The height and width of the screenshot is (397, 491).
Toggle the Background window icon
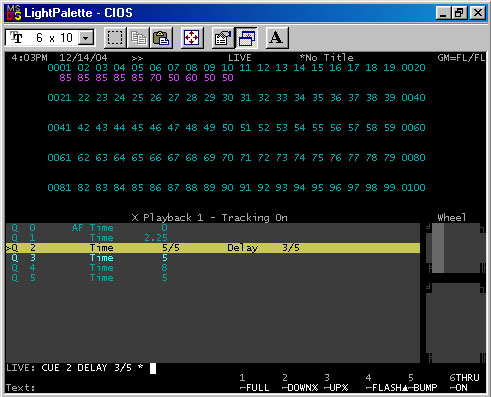click(x=246, y=38)
